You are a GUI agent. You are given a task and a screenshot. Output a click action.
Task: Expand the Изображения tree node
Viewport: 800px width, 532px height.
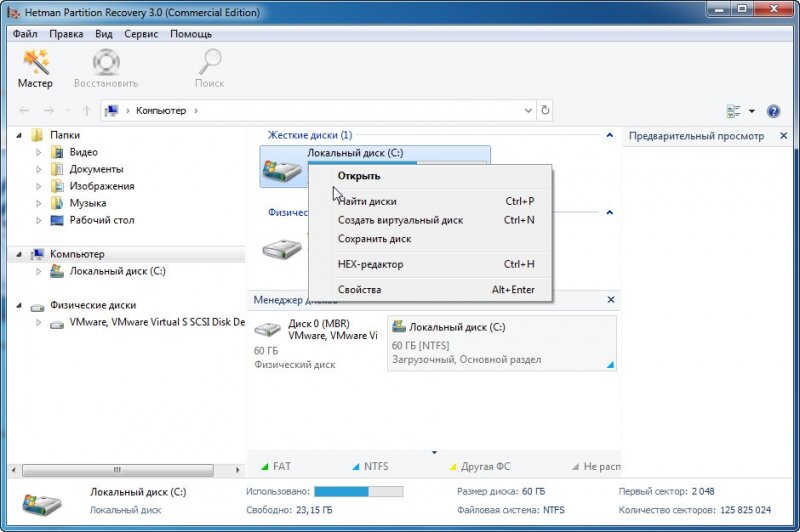[39, 186]
